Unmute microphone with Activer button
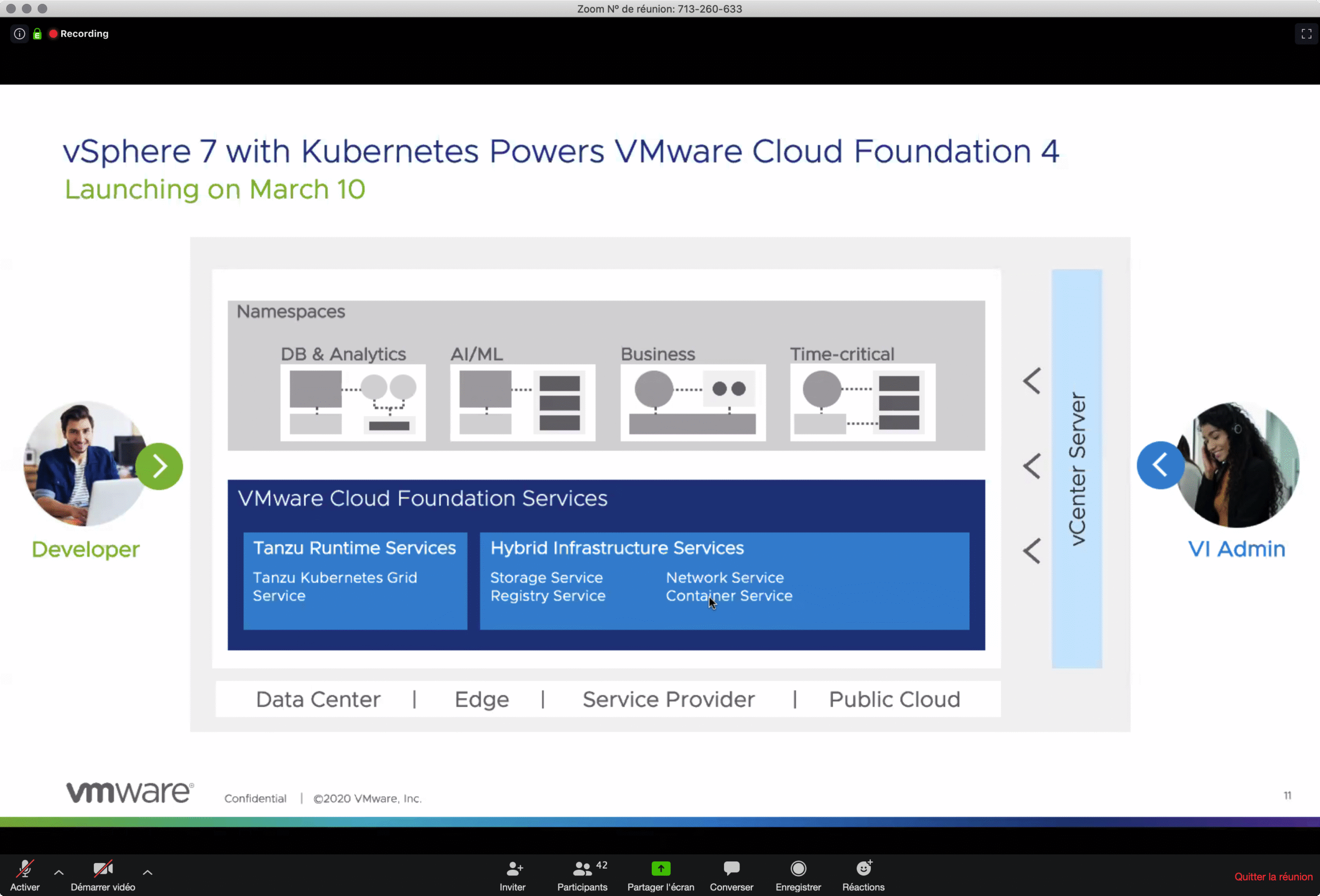Screen dimensions: 1320x896 click(25, 875)
